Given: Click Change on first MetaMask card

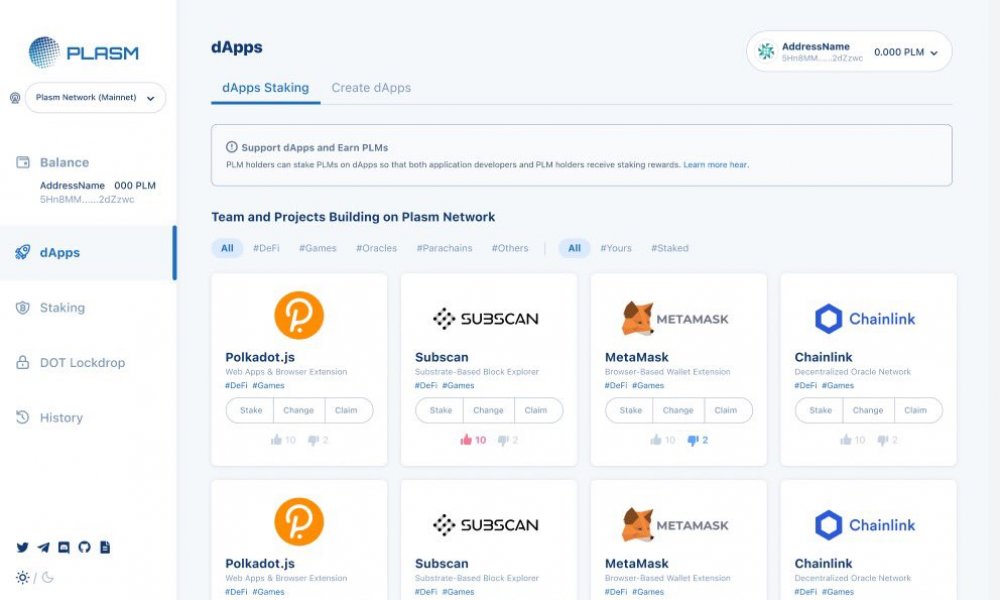Looking at the screenshot, I should click(678, 410).
